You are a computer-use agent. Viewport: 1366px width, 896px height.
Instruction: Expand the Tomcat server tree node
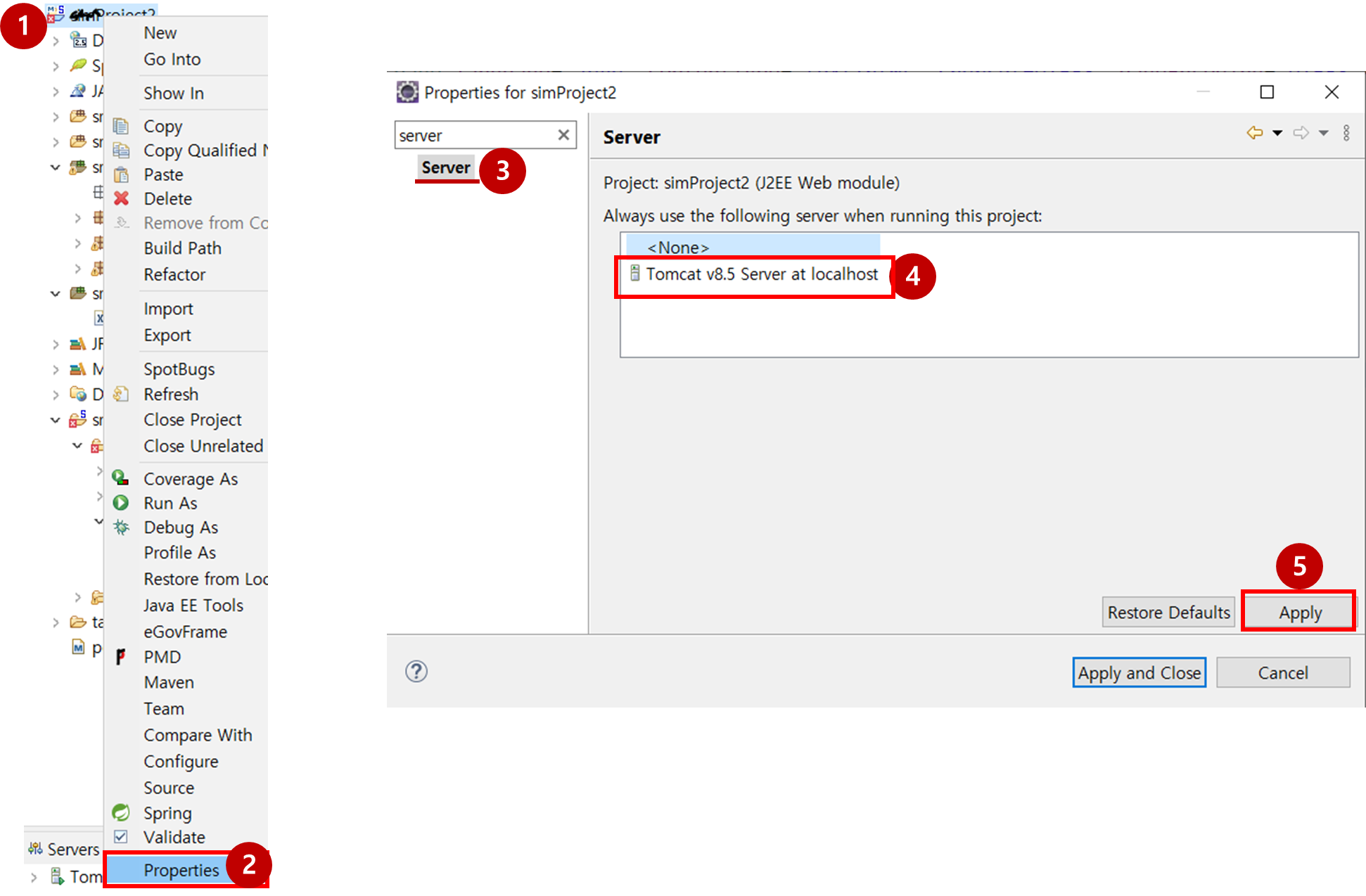(x=34, y=877)
